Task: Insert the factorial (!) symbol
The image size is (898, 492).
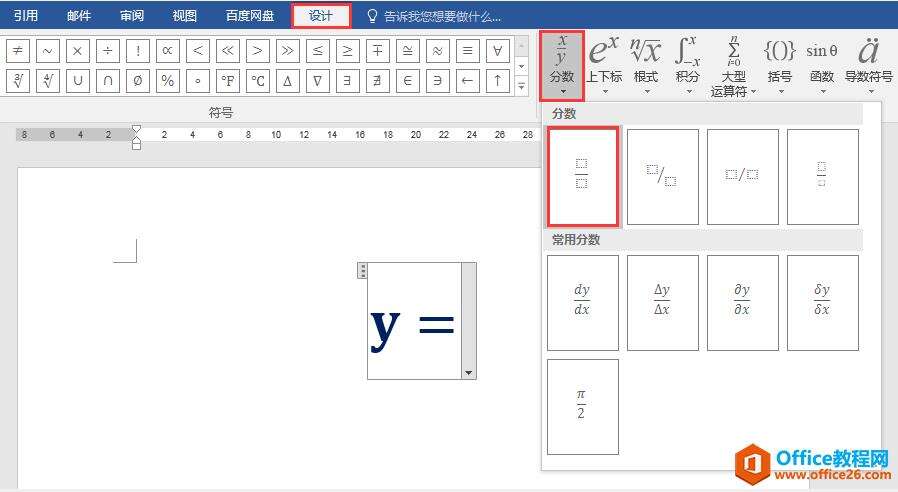Action: point(137,51)
